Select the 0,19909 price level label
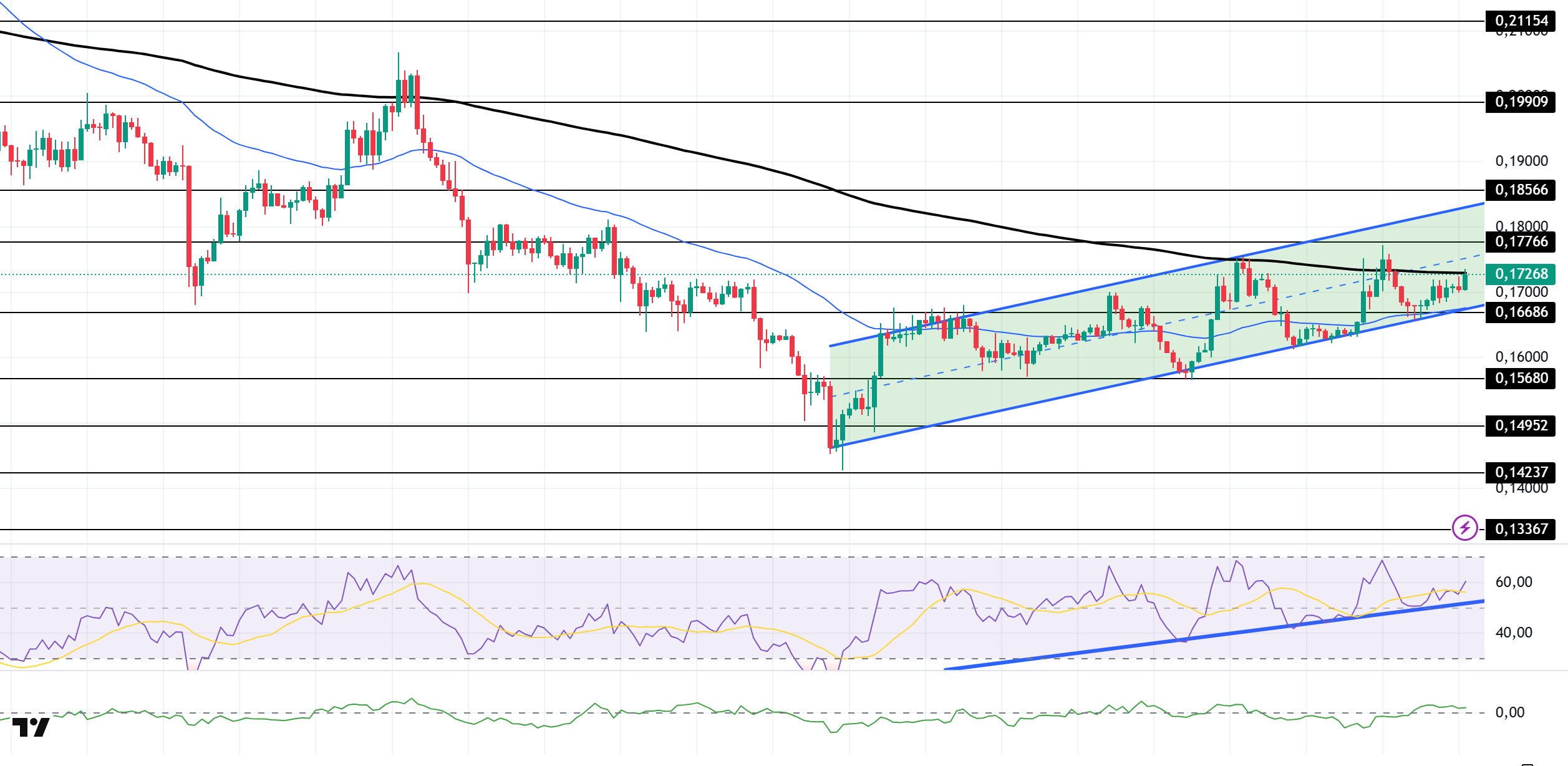This screenshot has width=1568, height=766. pyautogui.click(x=1521, y=102)
